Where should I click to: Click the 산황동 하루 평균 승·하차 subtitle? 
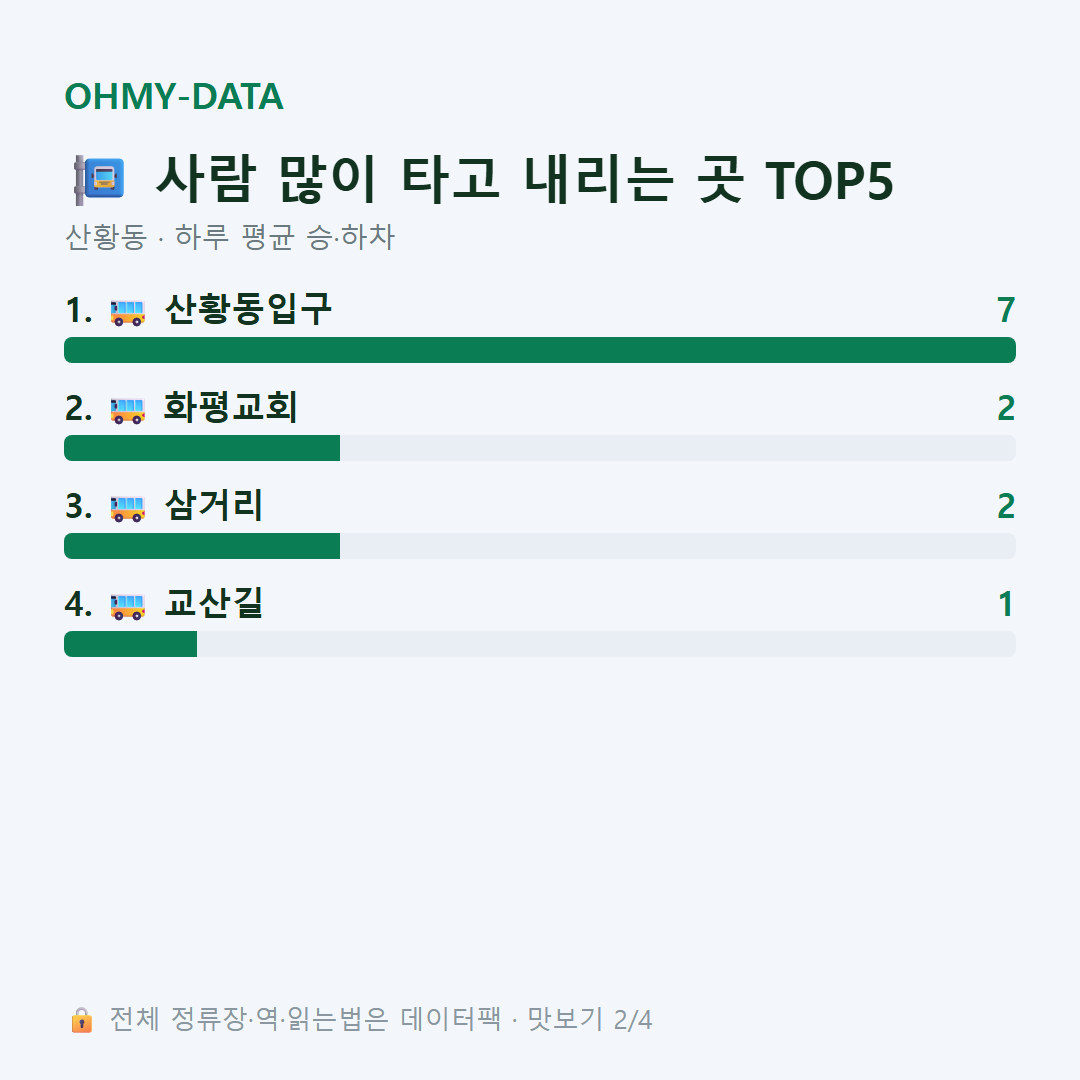tap(229, 237)
